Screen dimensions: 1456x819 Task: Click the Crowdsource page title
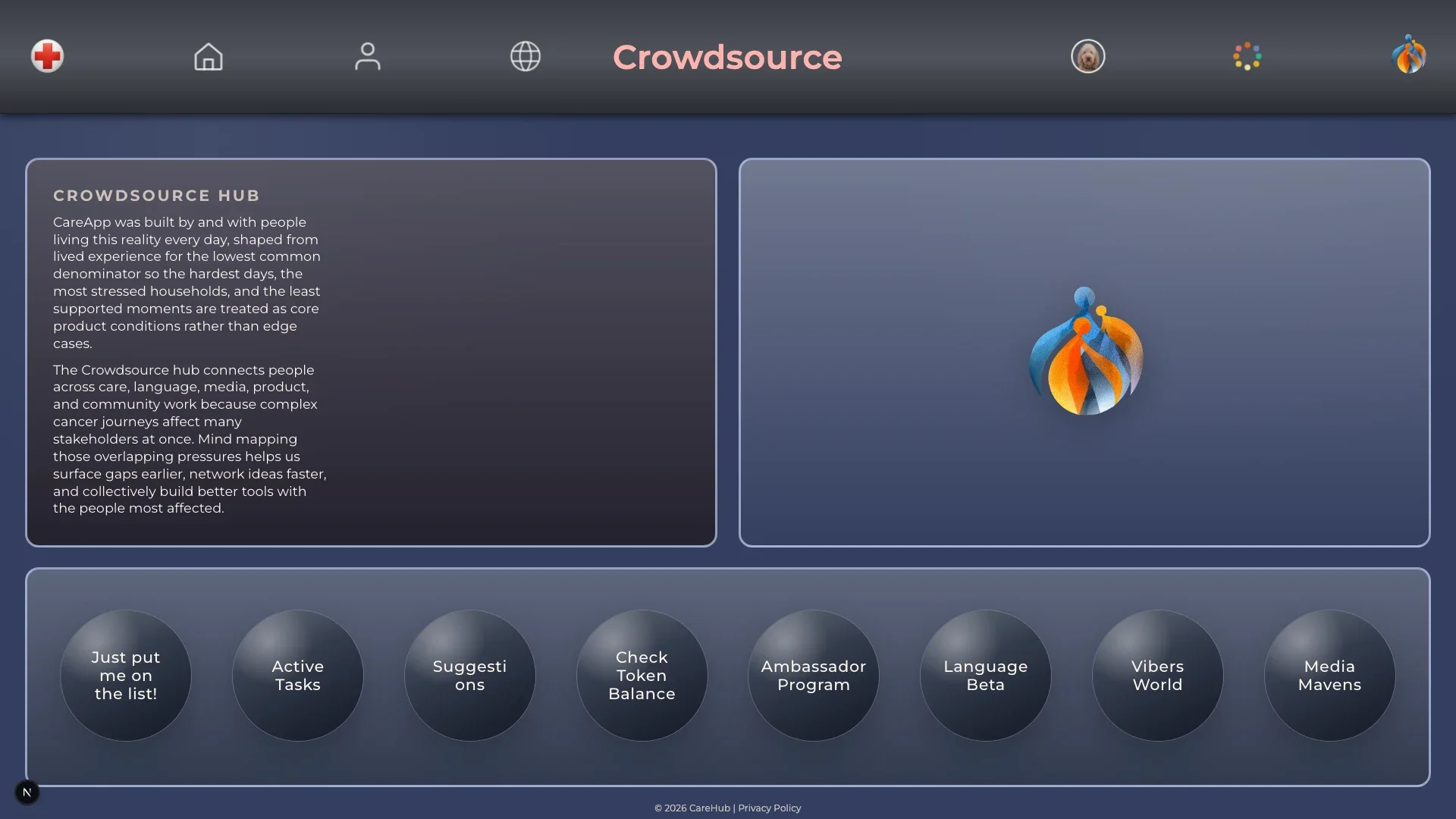click(x=727, y=58)
